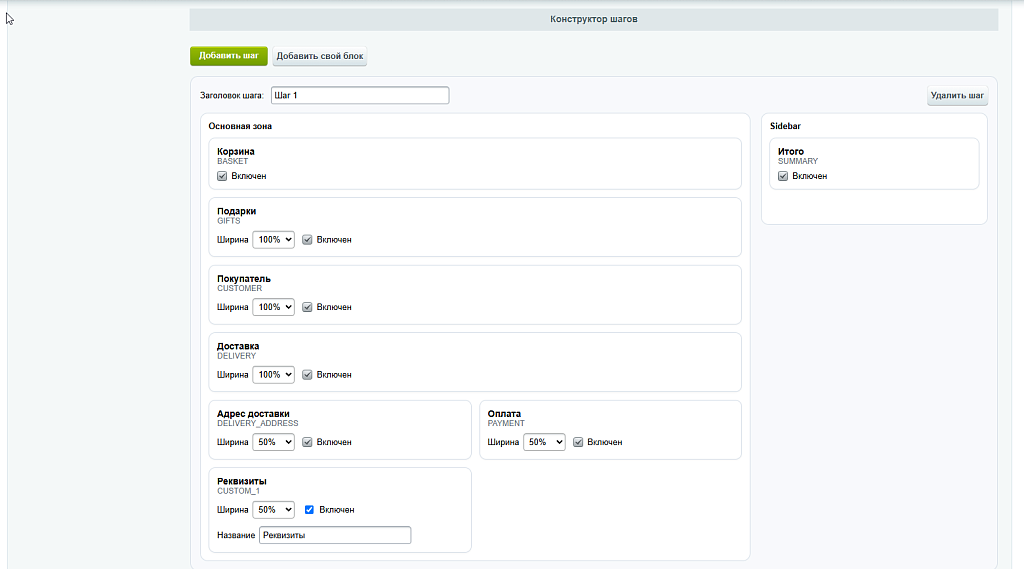The image size is (1024, 569).
Task: Toggle Включен checkbox for Корзина block
Action: tap(222, 176)
